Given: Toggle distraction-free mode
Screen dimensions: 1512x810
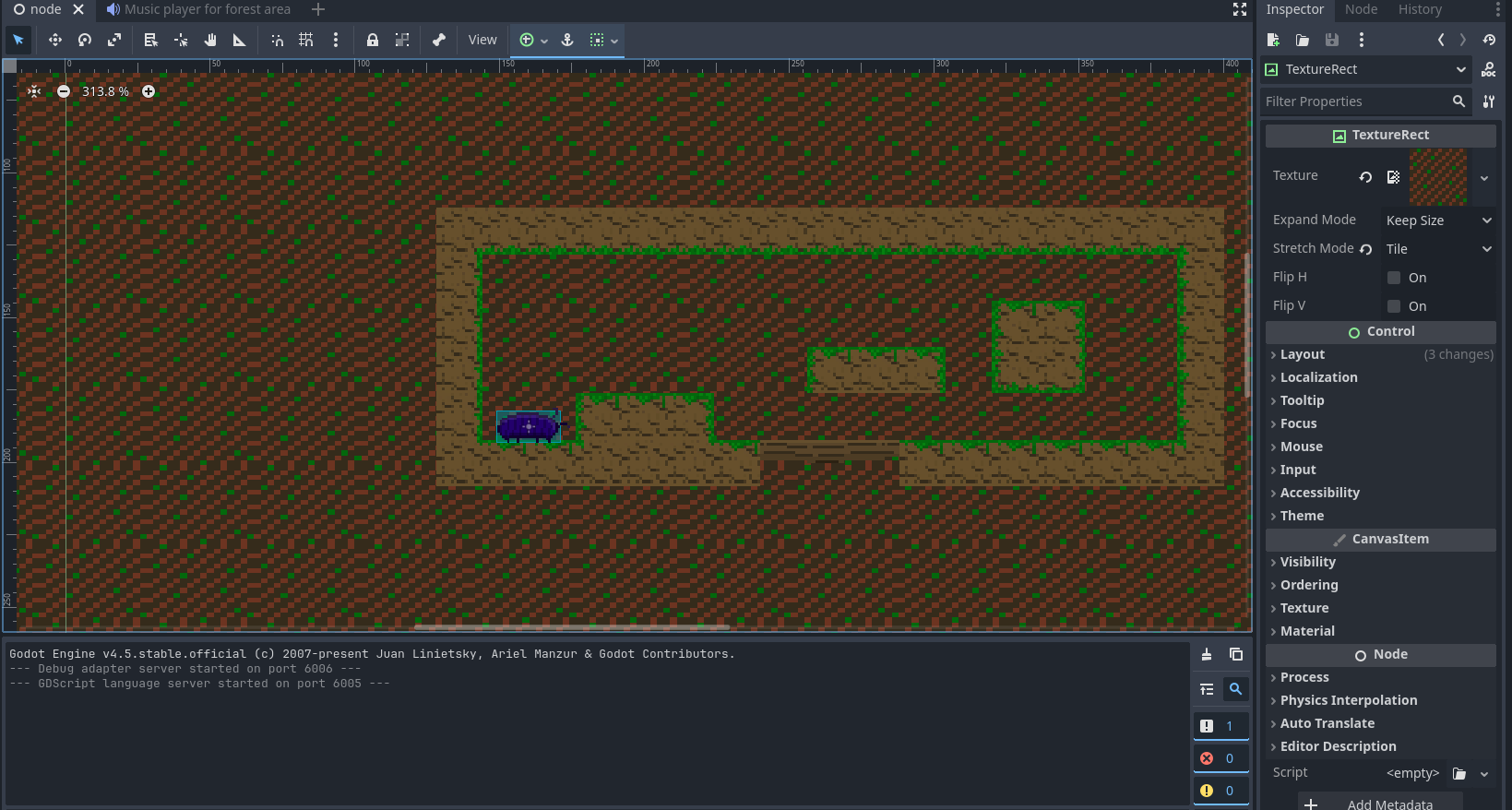Looking at the screenshot, I should (x=1240, y=9).
